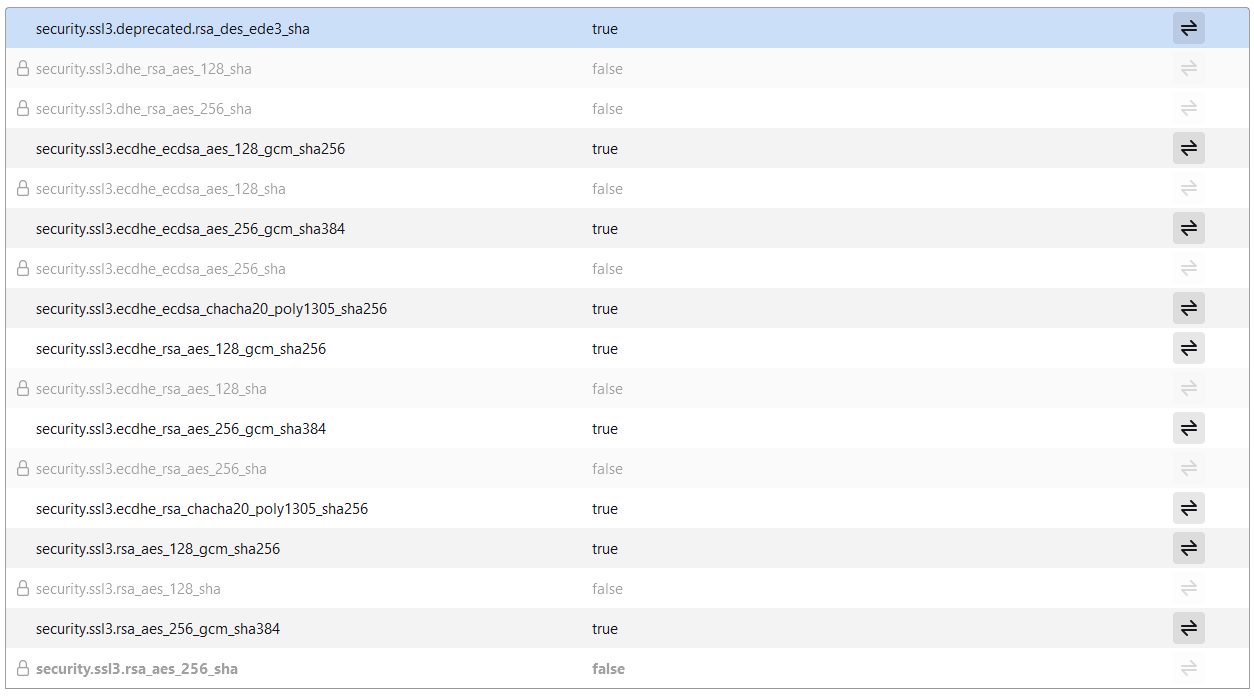Click the preference name security.ssl3.ecdhe_rsa_aes_256_gcm_sha384
This screenshot has width=1254, height=697.
181,429
